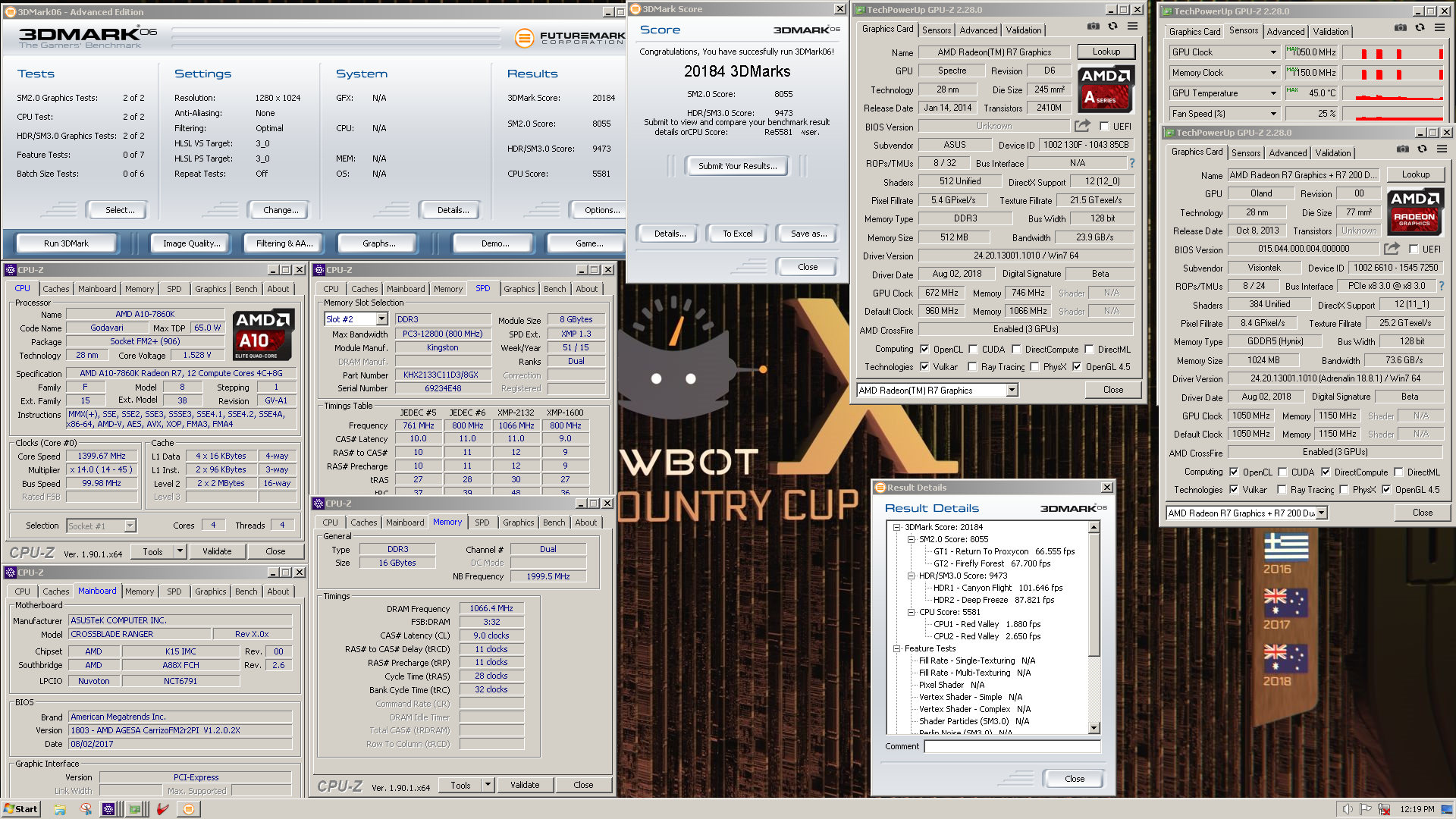Click the refresh icon in the R7 200 GPU-Z window
Image resolution: width=1456 pixels, height=819 pixels.
(x=1422, y=150)
